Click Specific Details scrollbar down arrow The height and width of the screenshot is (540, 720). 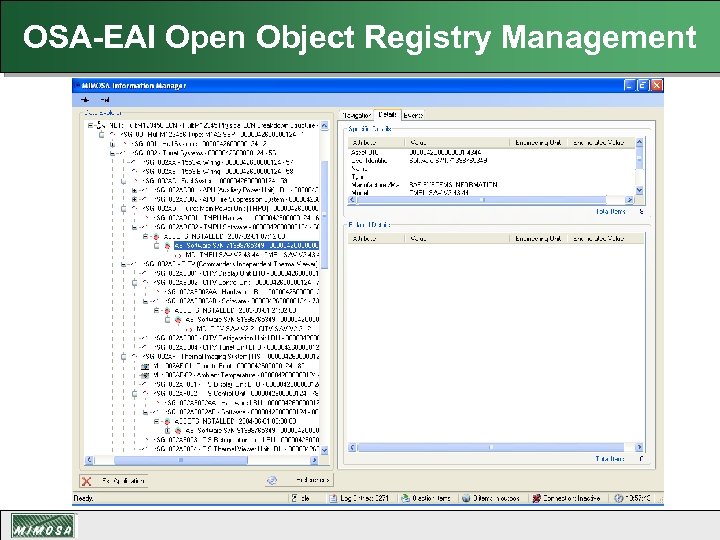tap(640, 190)
